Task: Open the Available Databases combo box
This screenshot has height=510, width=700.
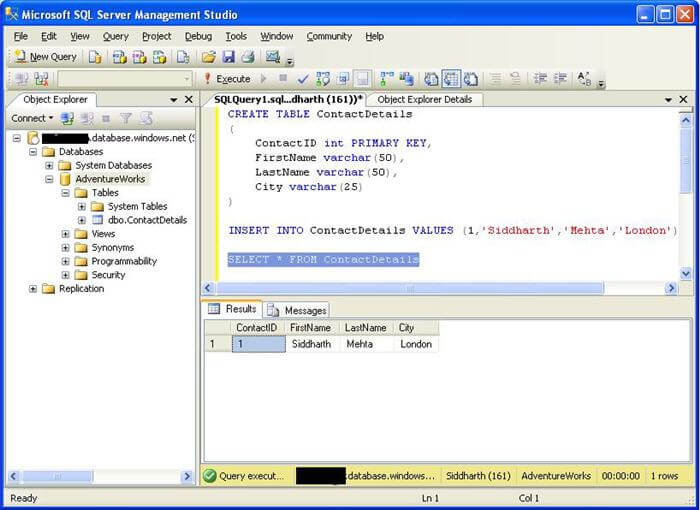Action: click(x=125, y=79)
